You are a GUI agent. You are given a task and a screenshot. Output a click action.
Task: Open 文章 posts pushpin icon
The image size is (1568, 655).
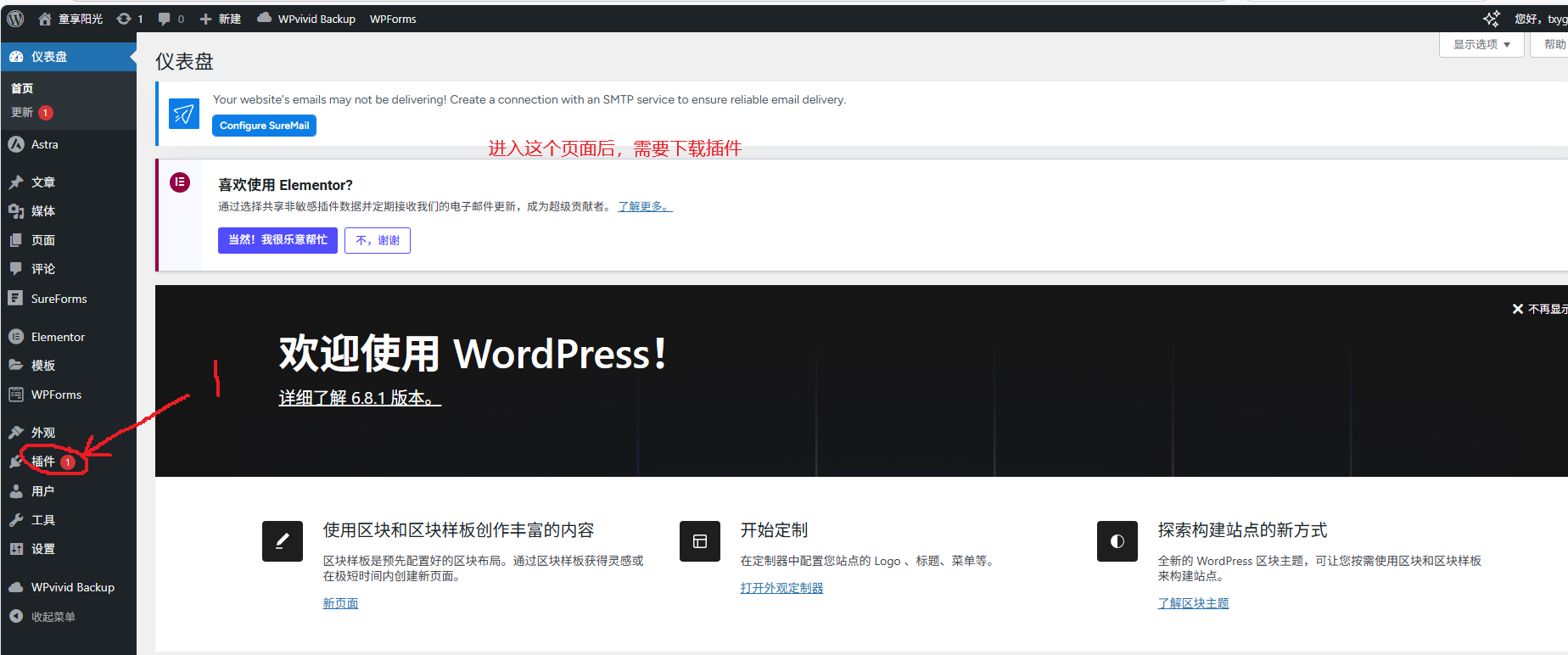click(x=16, y=182)
